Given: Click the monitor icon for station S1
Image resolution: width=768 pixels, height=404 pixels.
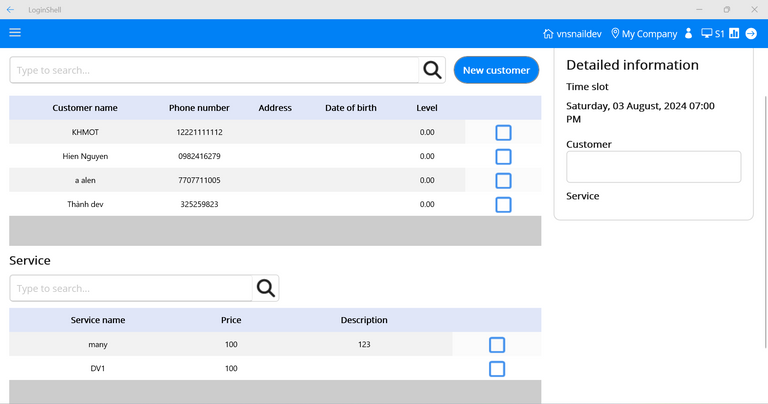Looking at the screenshot, I should 707,34.
